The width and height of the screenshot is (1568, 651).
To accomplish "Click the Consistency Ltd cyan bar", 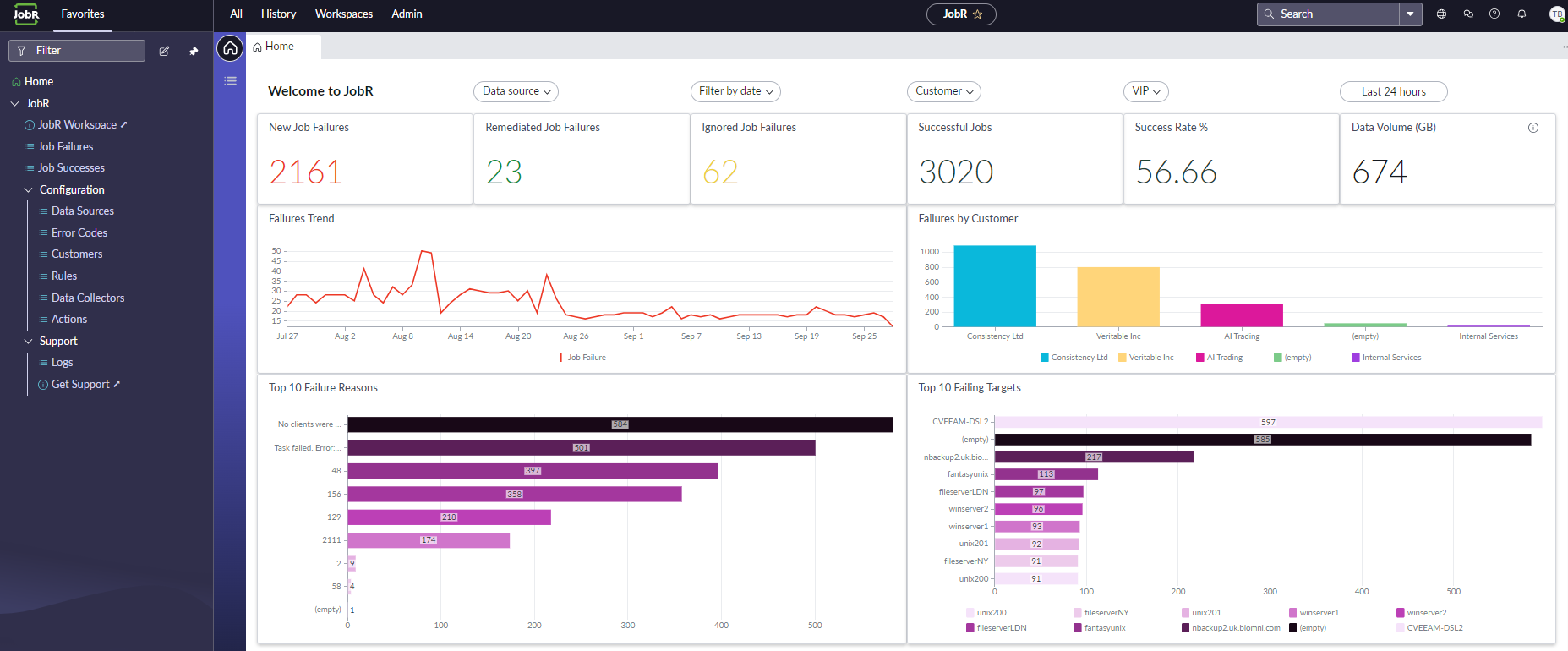I will 994,286.
